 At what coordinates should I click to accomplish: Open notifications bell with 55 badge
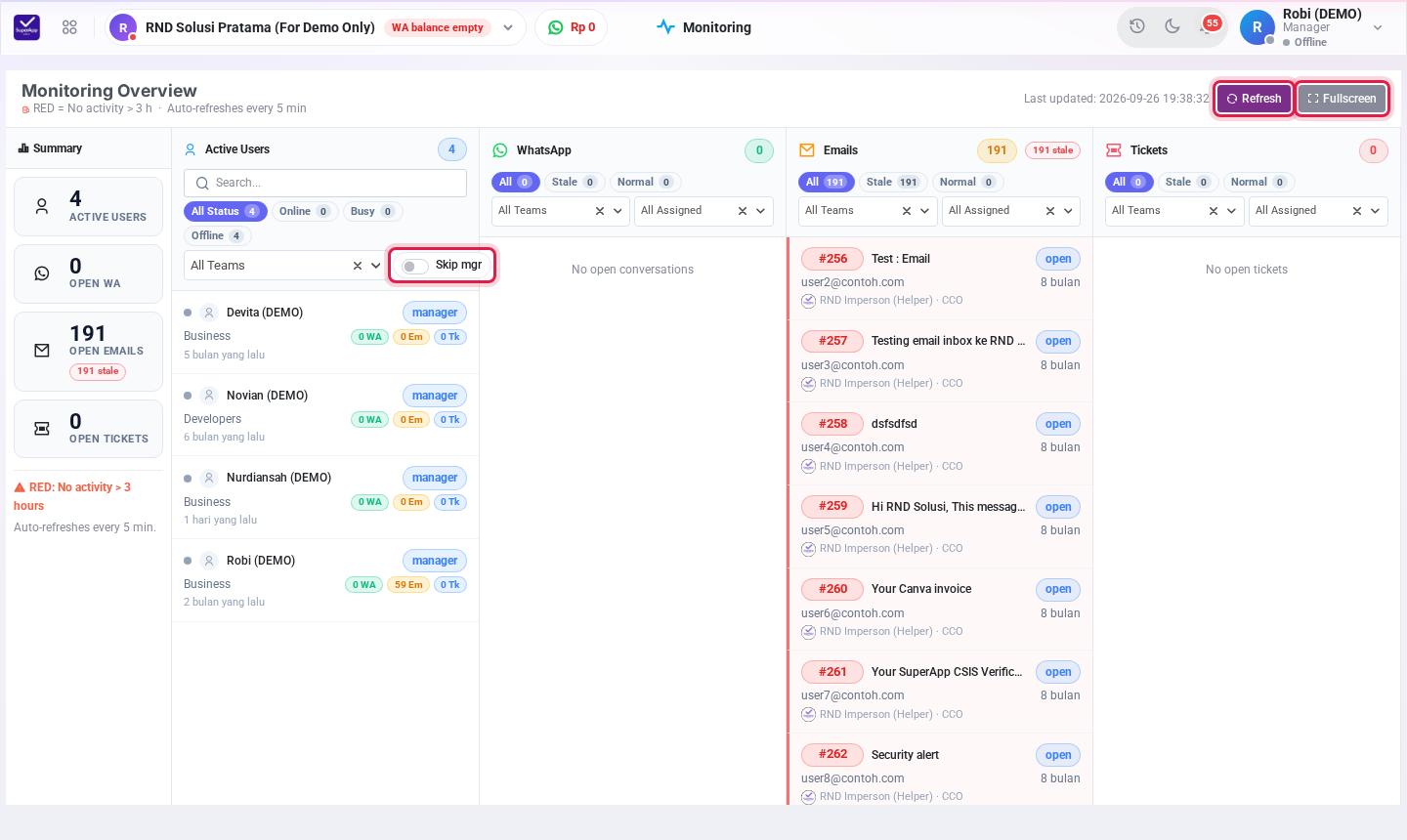1208,26
